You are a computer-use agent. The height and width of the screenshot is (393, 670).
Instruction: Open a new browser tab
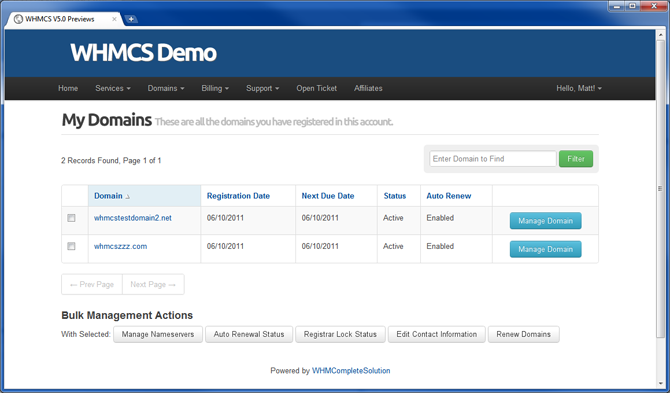pyautogui.click(x=131, y=19)
